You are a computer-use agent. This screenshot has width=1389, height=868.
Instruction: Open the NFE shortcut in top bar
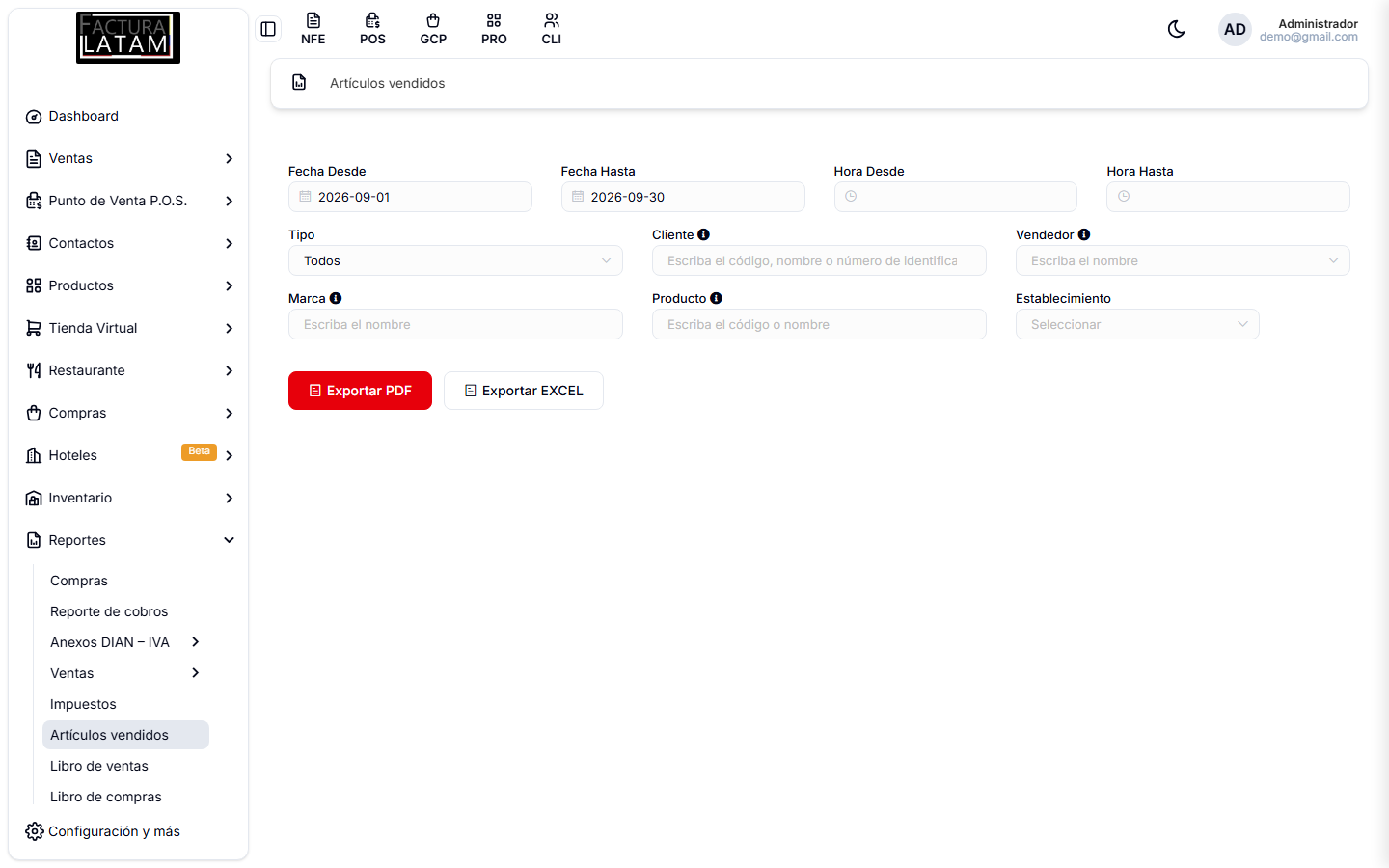click(x=313, y=29)
